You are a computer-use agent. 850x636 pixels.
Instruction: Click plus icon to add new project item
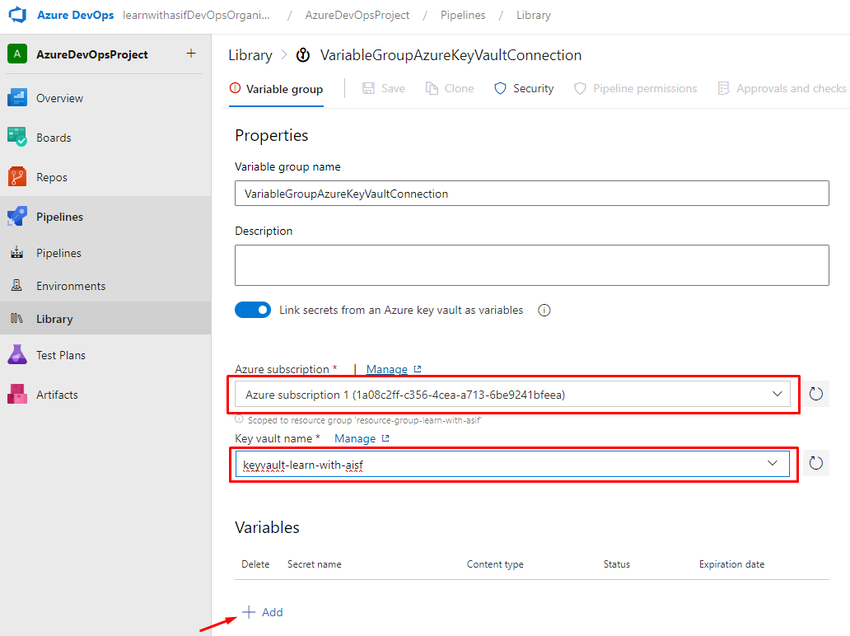coord(191,54)
